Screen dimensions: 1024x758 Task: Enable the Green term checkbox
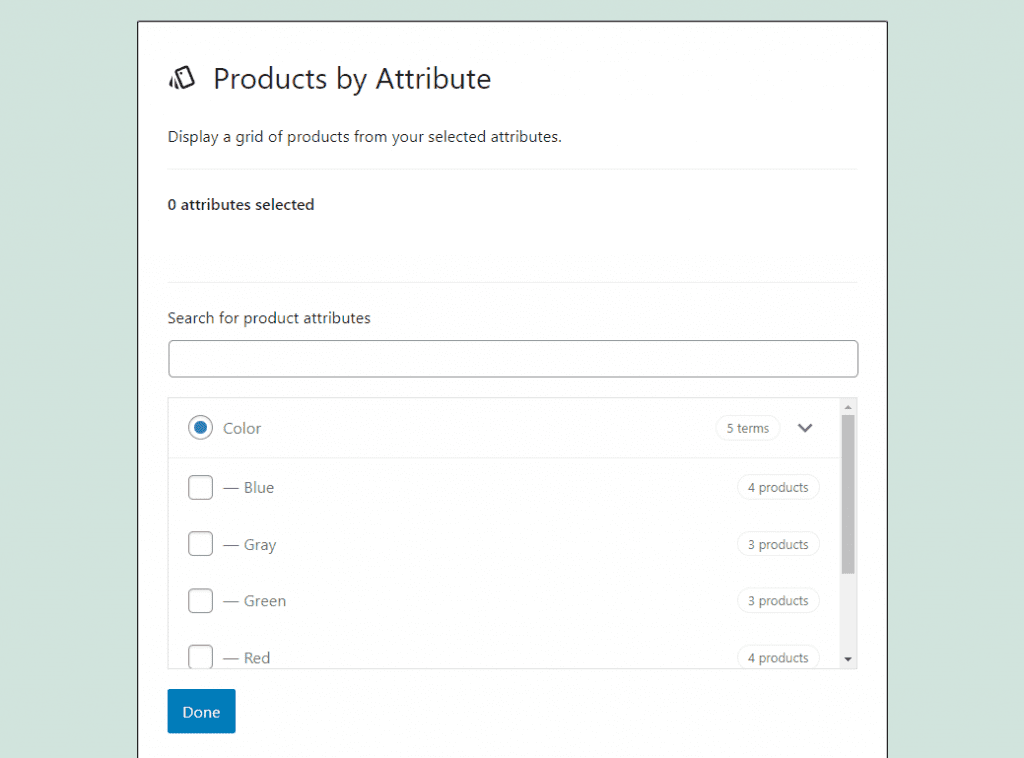[200, 600]
